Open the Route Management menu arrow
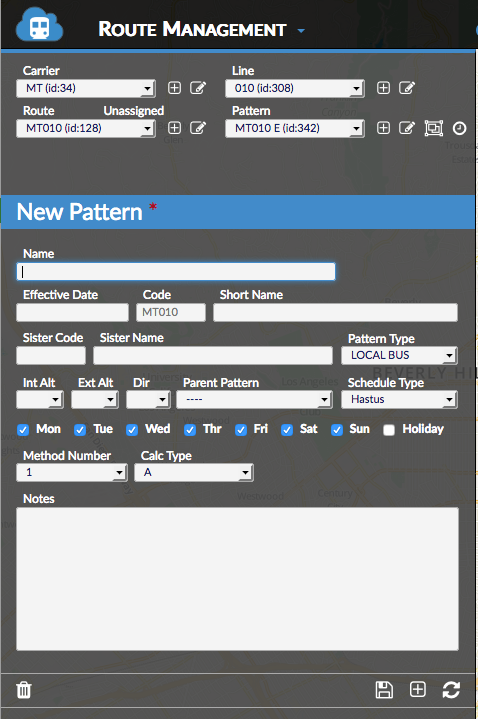Viewport: 478px width, 719px height. click(301, 31)
